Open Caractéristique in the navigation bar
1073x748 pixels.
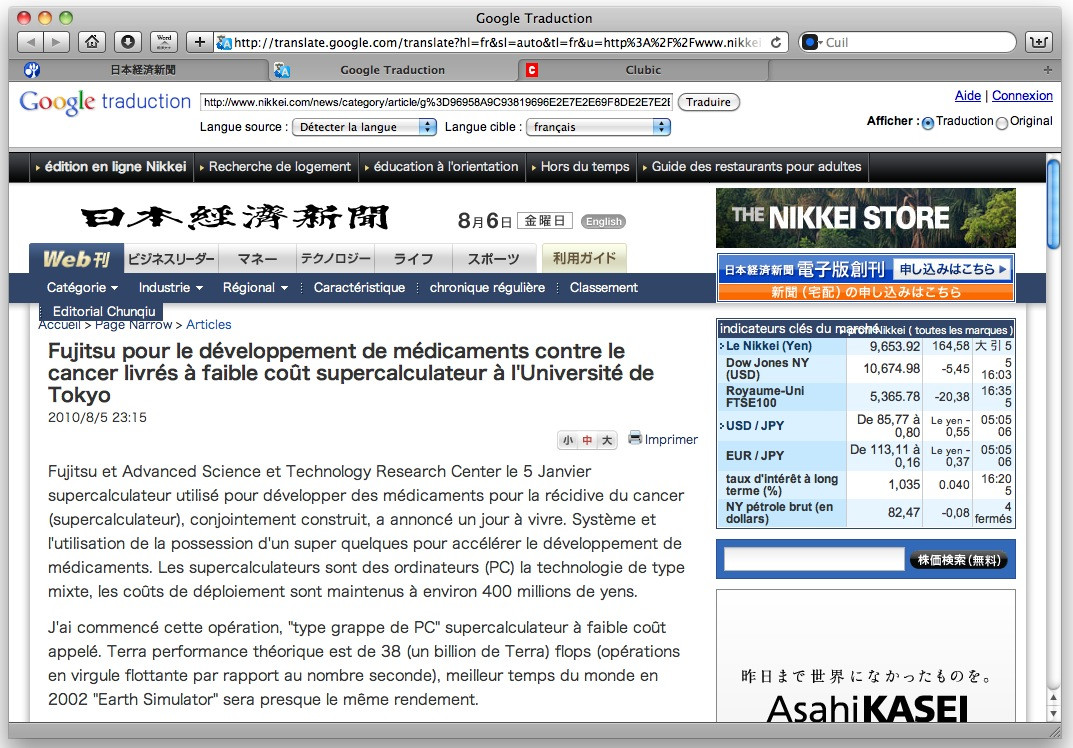(359, 287)
